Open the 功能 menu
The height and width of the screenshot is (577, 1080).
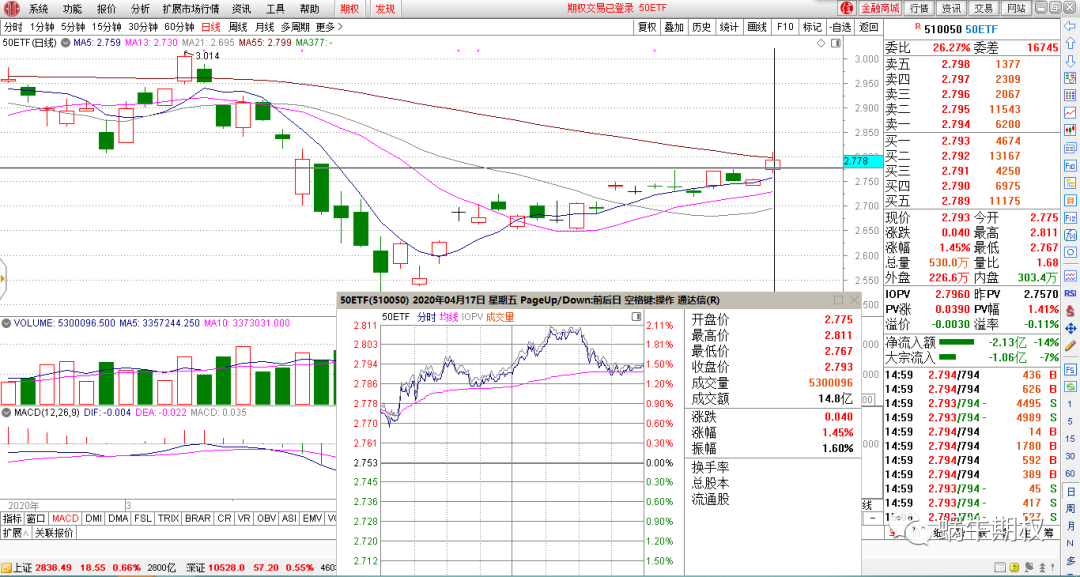[72, 9]
